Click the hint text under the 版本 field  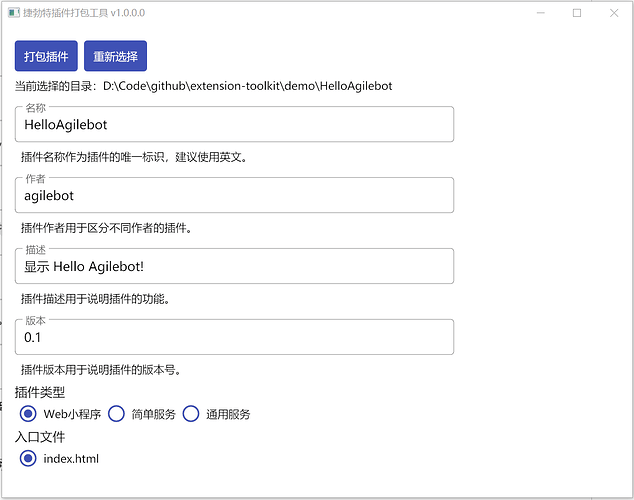coord(100,370)
